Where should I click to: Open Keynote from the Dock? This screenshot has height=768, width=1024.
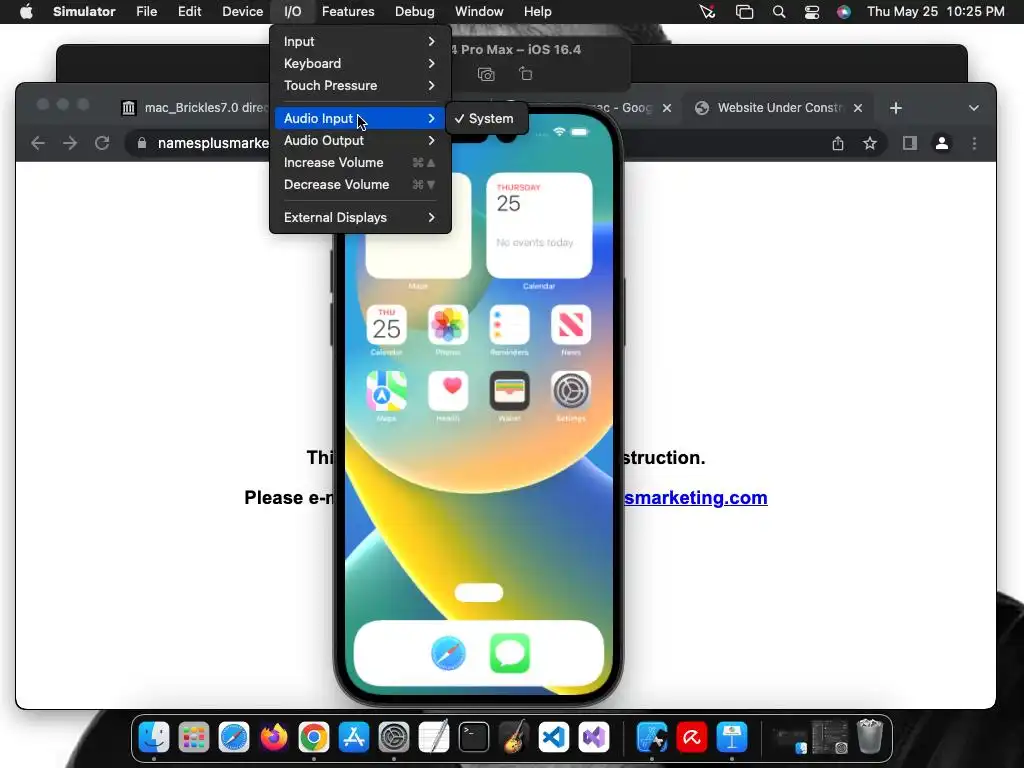732,738
